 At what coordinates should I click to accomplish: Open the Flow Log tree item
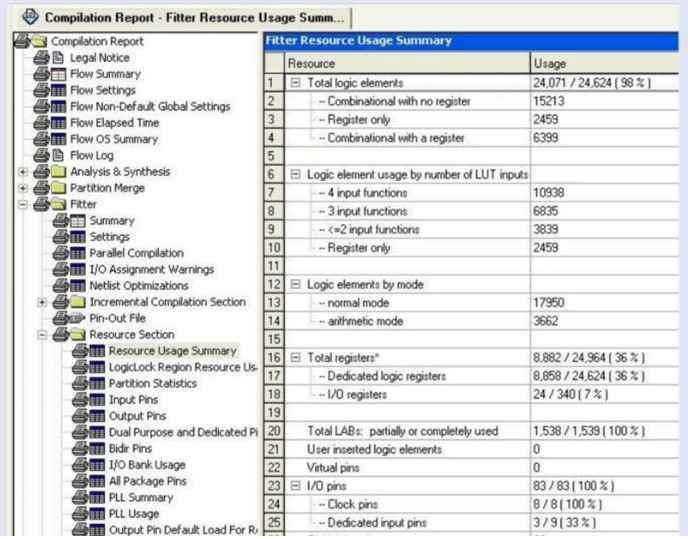pos(92,155)
